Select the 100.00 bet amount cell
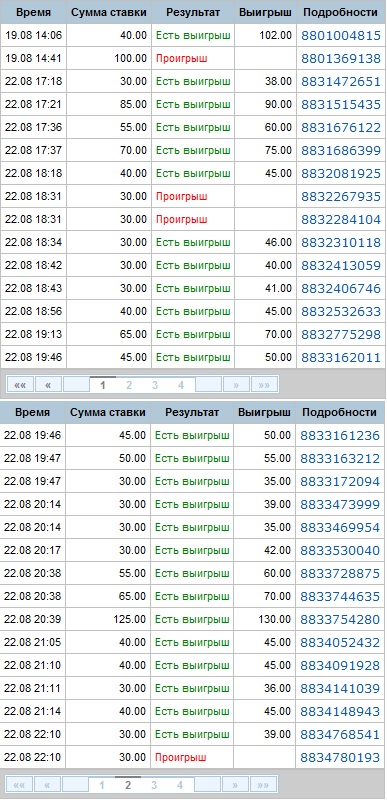Image resolution: width=387 pixels, height=802 pixels. pyautogui.click(x=109, y=59)
